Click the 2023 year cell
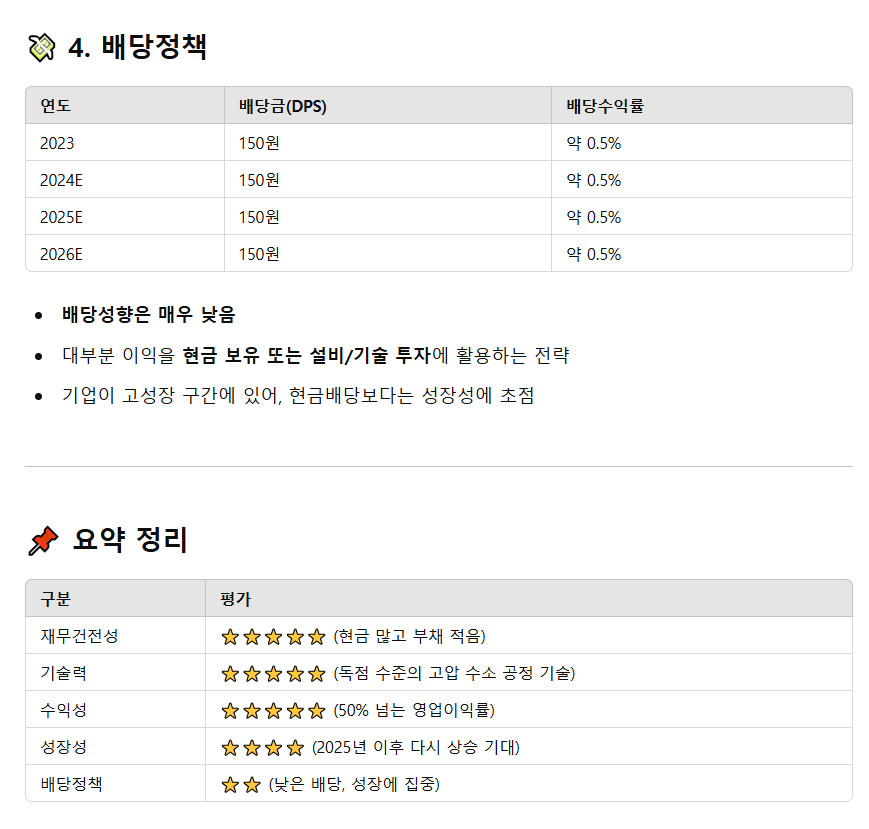This screenshot has height=829, width=869. (x=57, y=143)
